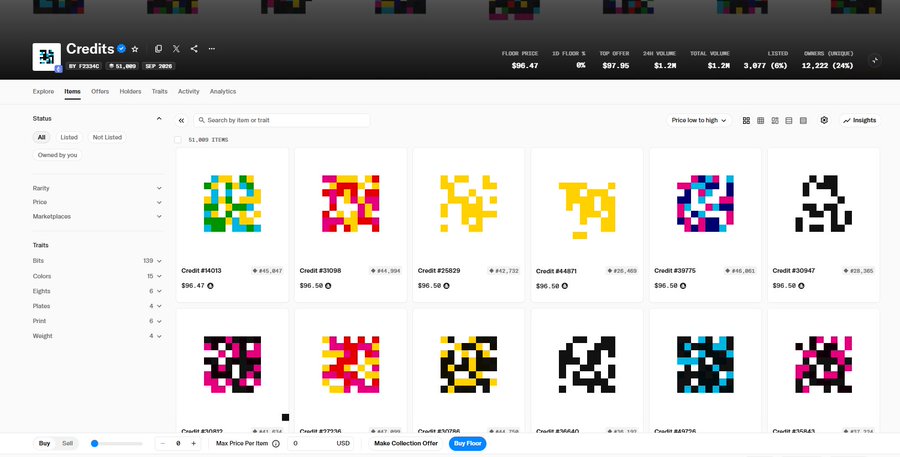Open the Credit #30947 black pixel thumbnail
The image size is (900, 457).
pos(824,204)
